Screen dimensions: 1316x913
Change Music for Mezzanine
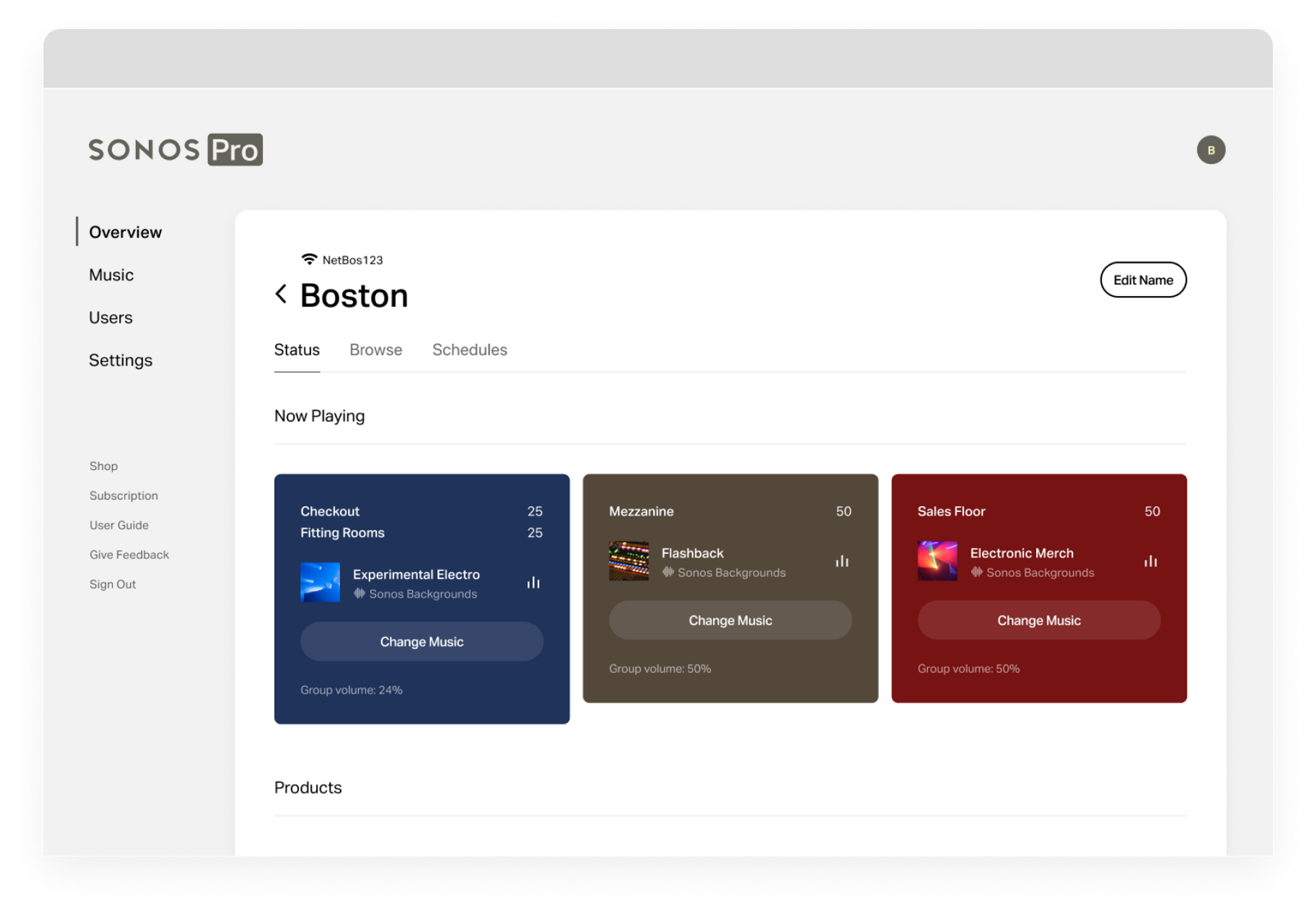coord(730,621)
